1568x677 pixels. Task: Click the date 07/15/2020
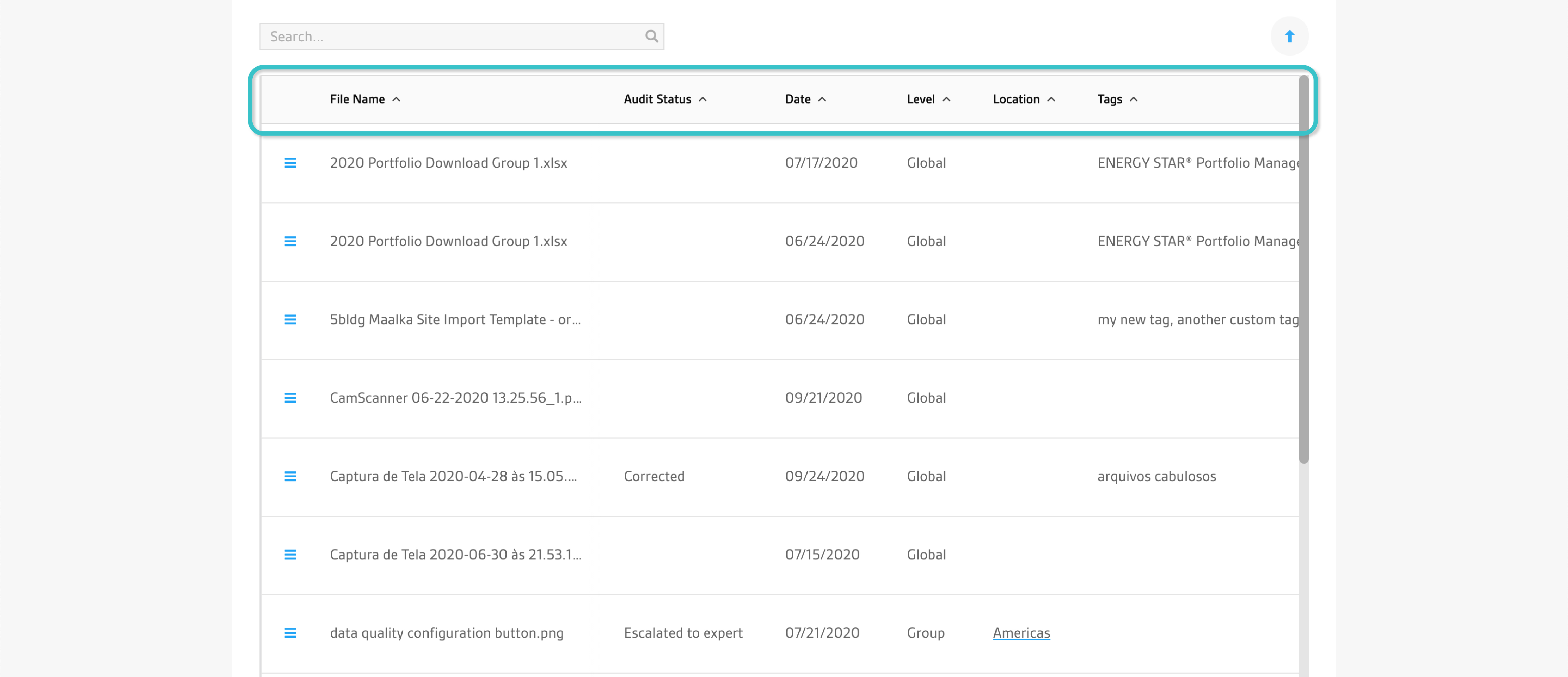pos(822,555)
